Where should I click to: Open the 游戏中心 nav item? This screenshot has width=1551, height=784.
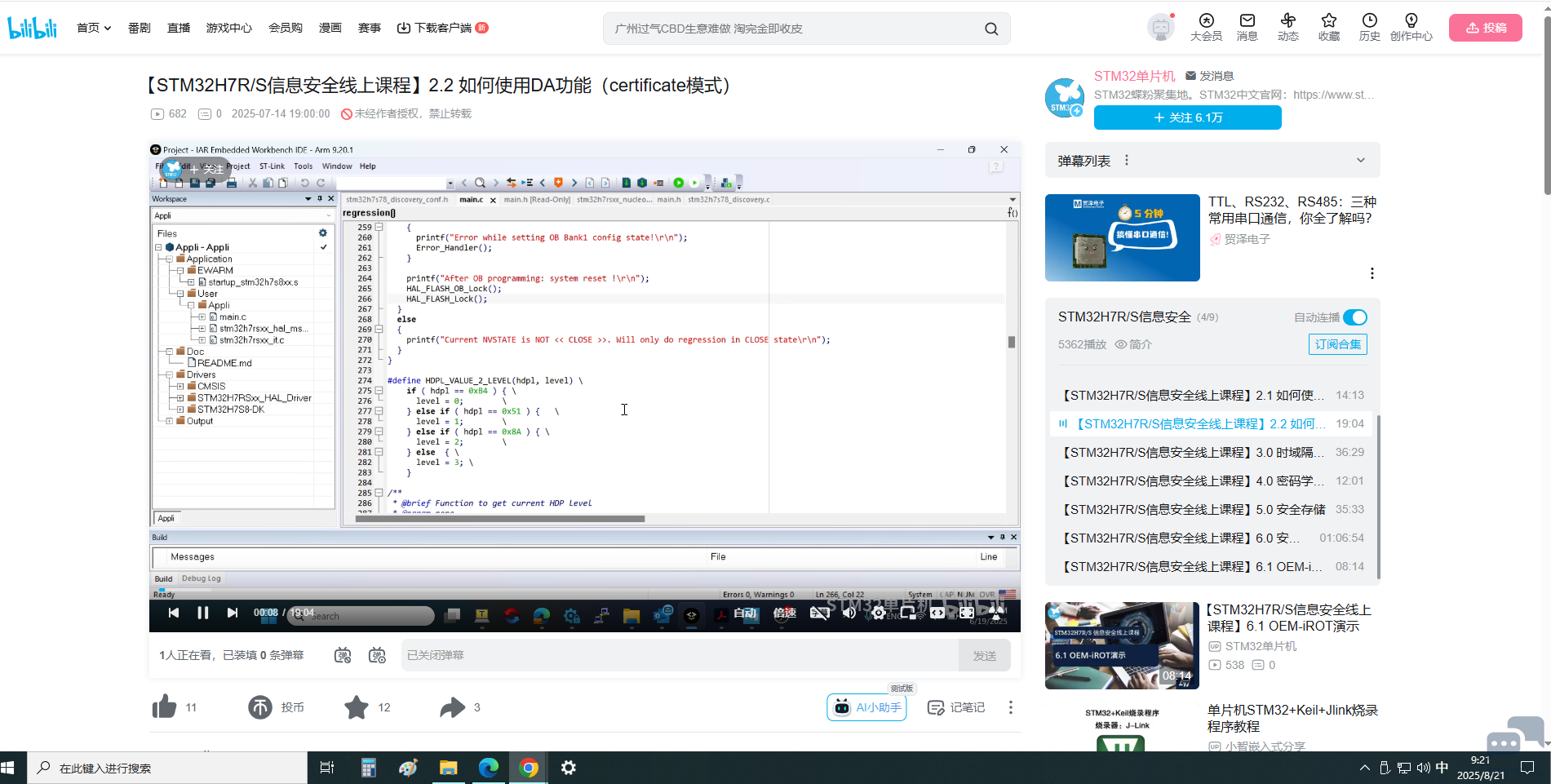(229, 28)
